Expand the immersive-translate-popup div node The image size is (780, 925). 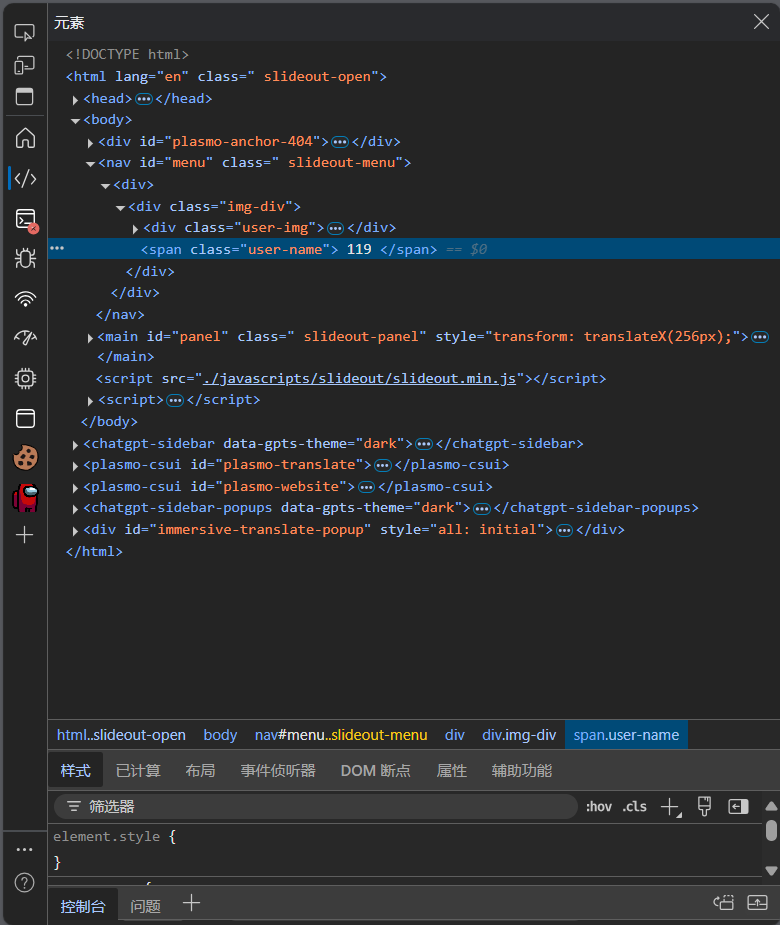[75, 531]
